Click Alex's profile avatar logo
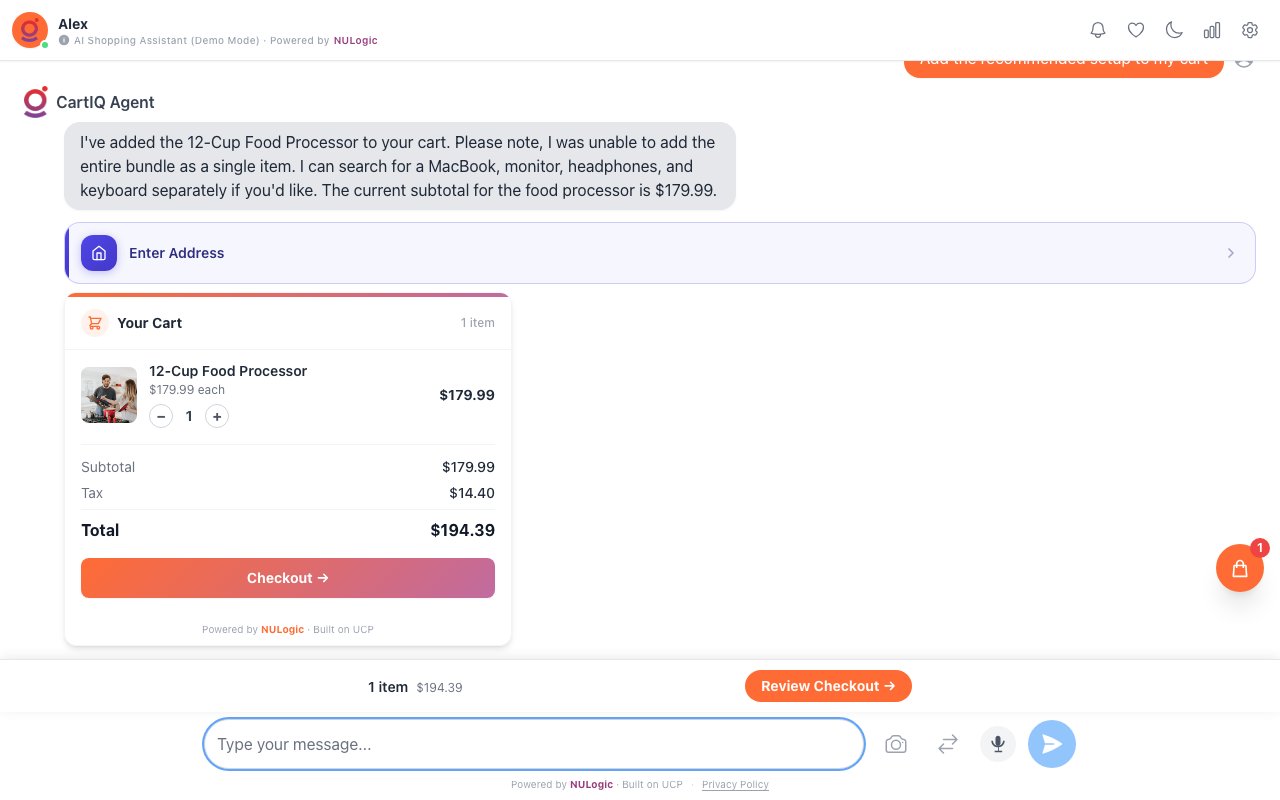The height and width of the screenshot is (800, 1280). tap(30, 30)
